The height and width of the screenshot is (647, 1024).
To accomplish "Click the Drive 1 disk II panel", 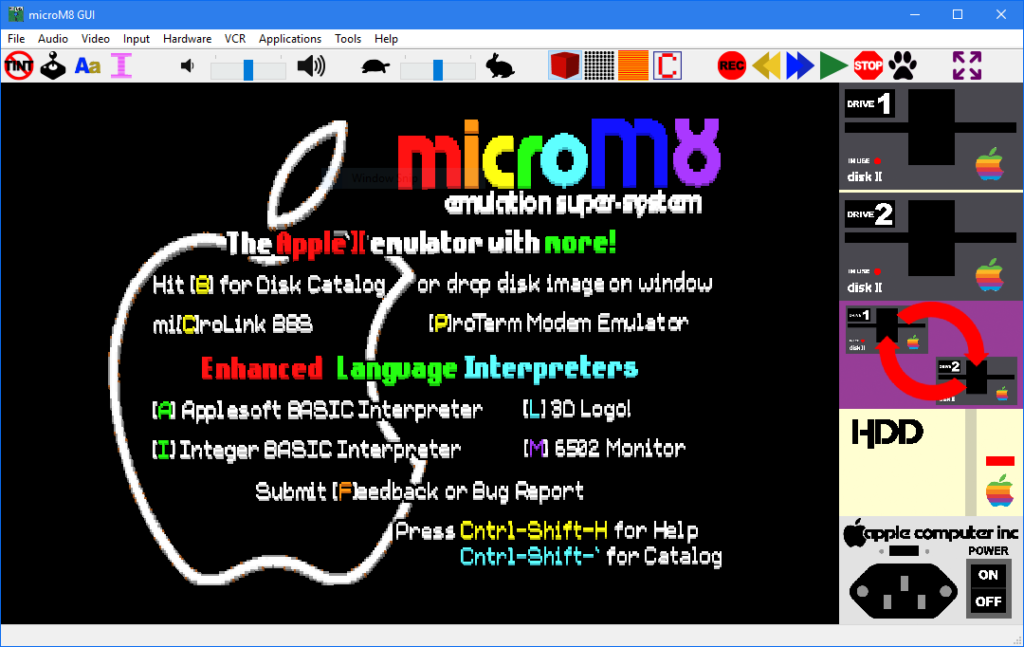I will [931, 136].
